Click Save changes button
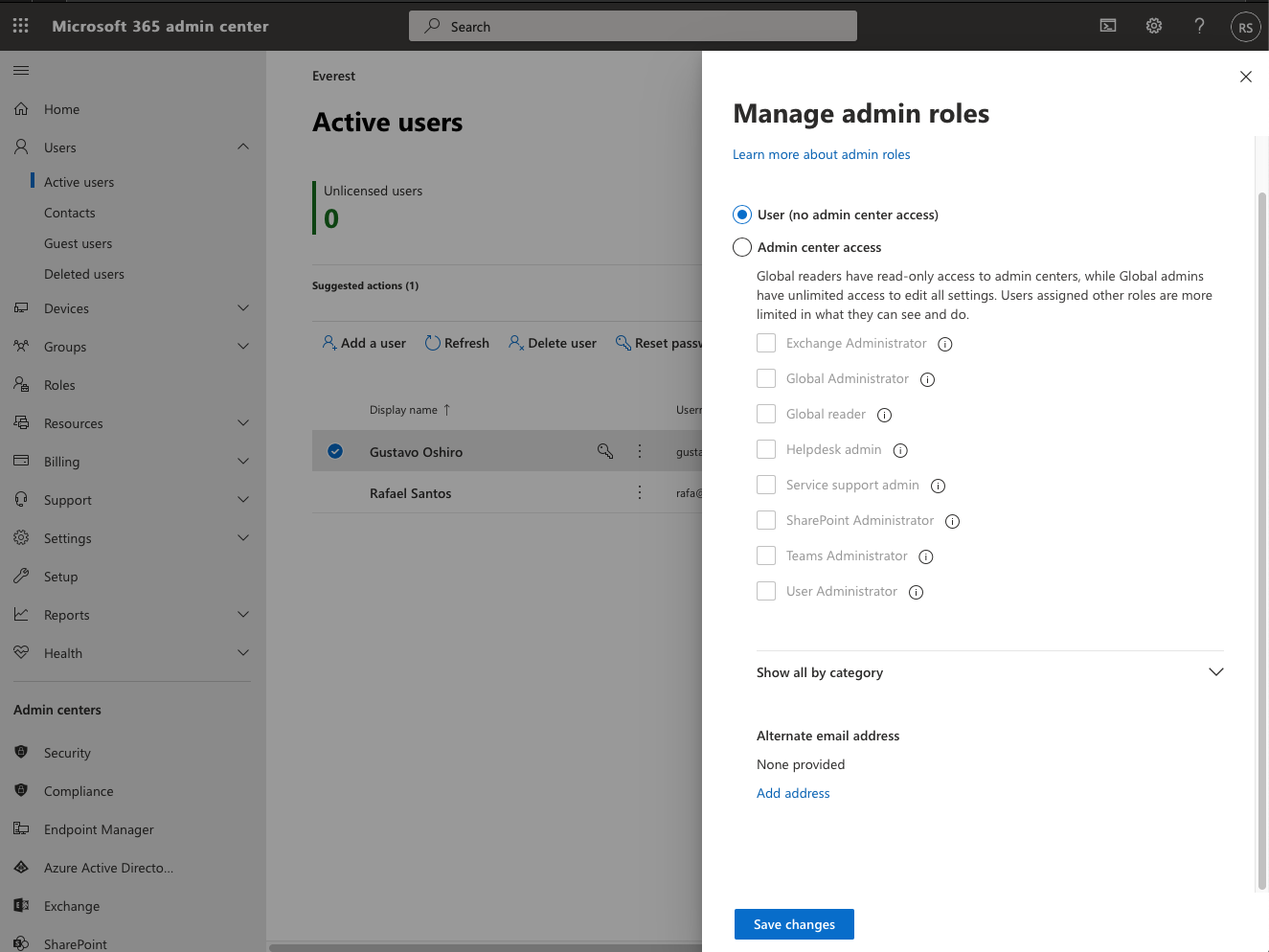The height and width of the screenshot is (952, 1269). pyautogui.click(x=794, y=924)
